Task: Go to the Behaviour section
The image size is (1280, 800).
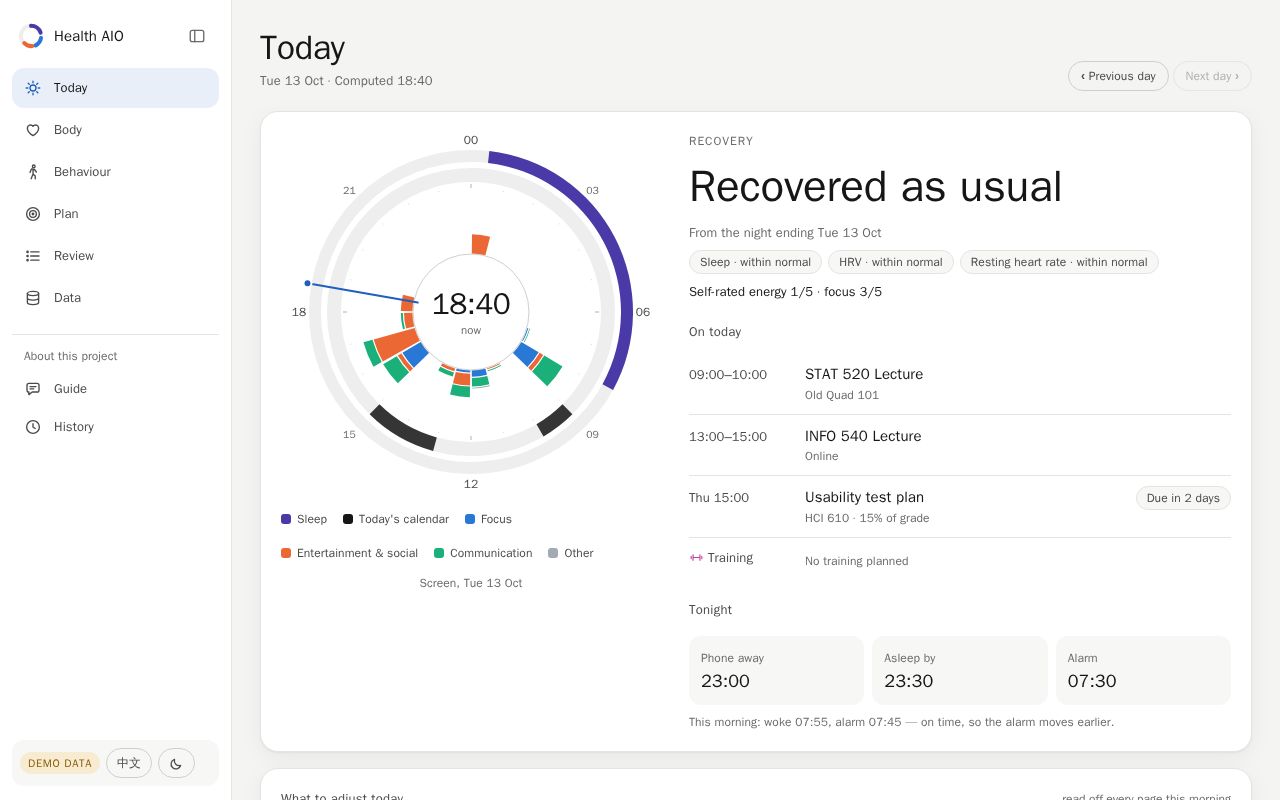Action: click(x=115, y=172)
